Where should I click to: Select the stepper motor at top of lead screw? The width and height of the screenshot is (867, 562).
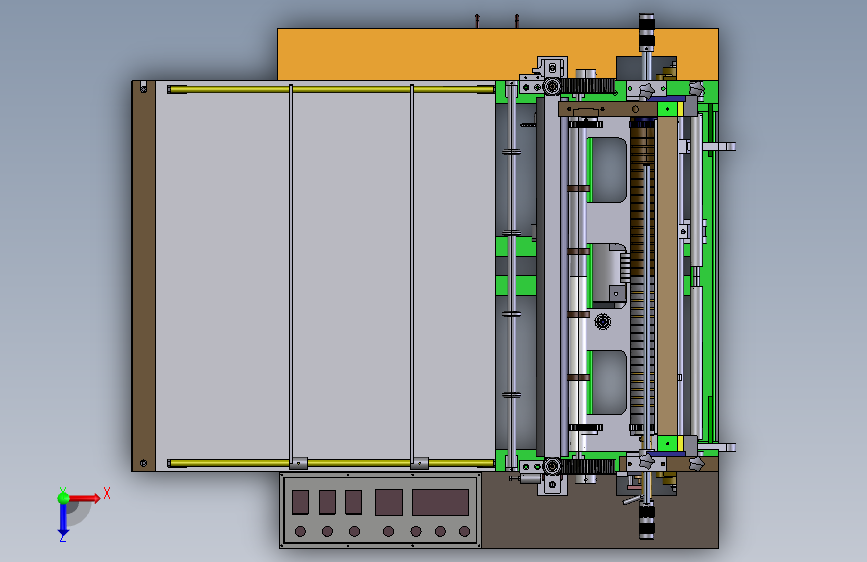tap(646, 32)
